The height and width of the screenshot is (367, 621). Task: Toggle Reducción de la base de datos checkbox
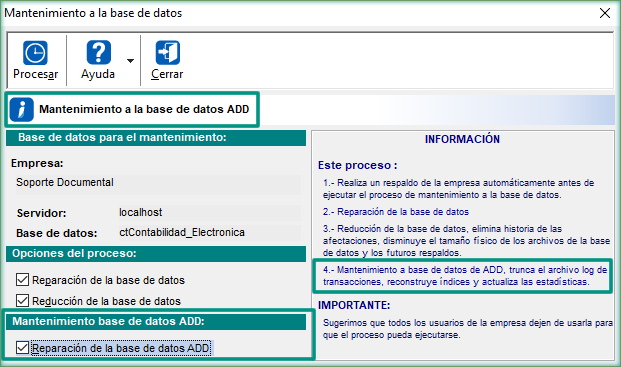23,300
